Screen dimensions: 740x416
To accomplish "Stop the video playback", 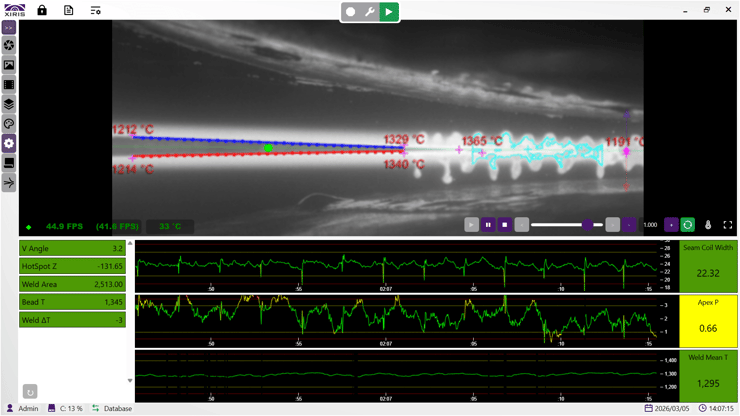I will [505, 225].
